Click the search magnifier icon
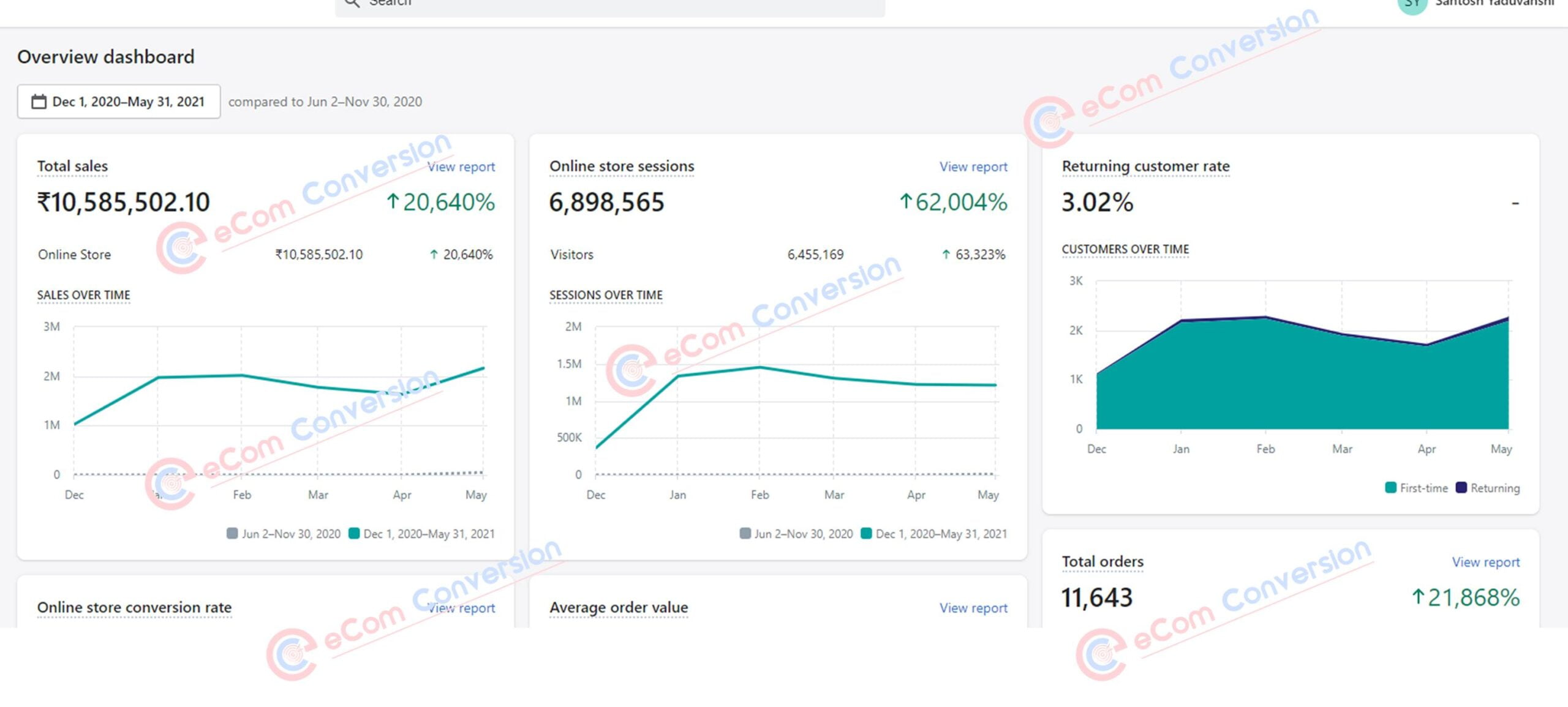Screen dimensions: 1568x707 click(x=352, y=3)
